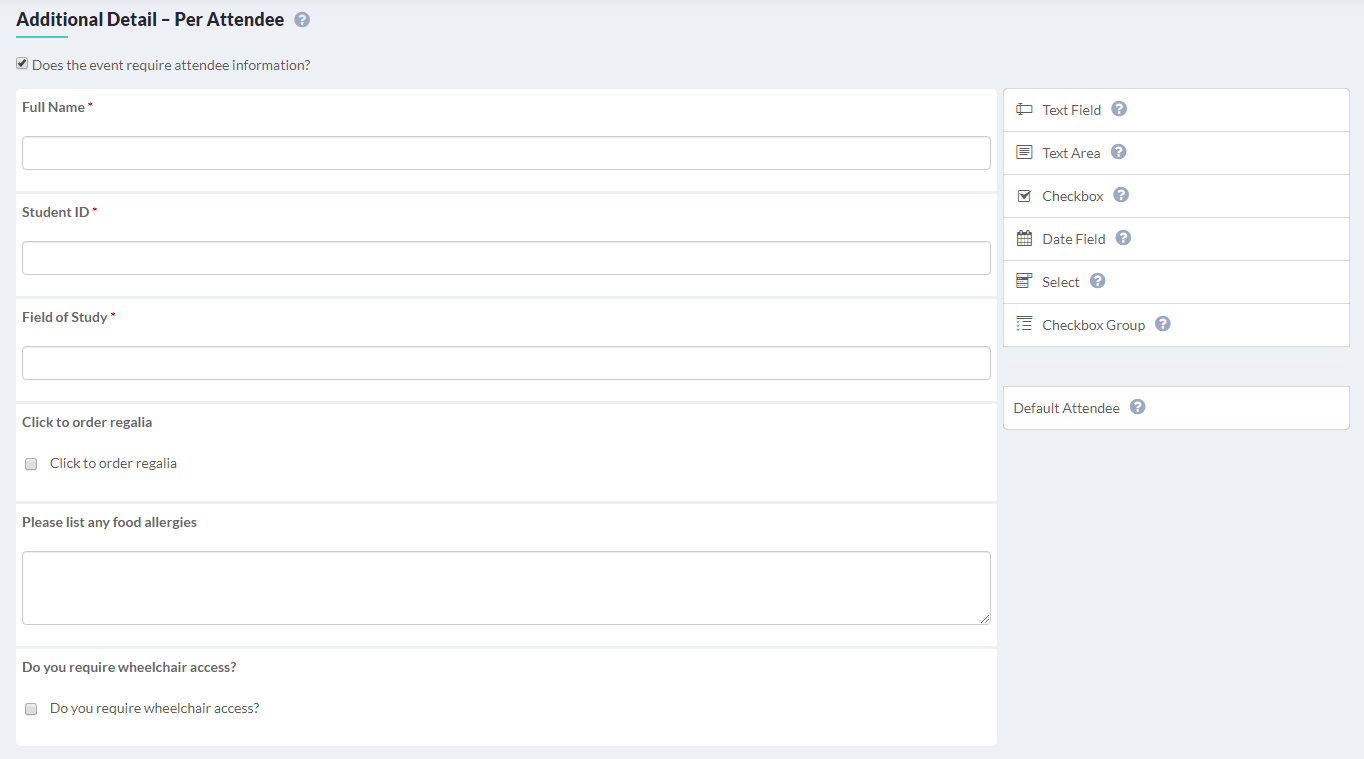Screen dimensions: 1364x759
Task: Open help icon next to Text Area
Action: click(1118, 152)
